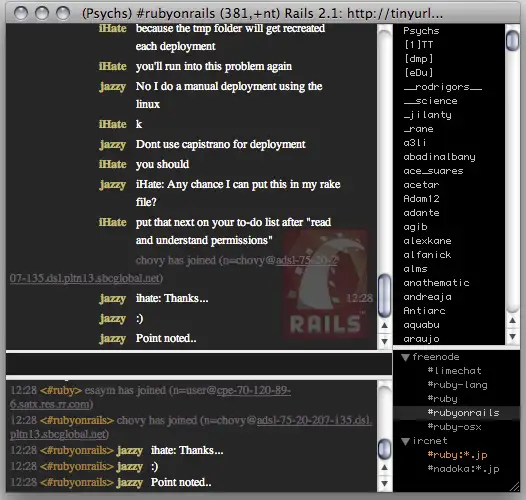Click chat log scrollbar thumb
This screenshot has width=526, height=500.
tap(384, 296)
